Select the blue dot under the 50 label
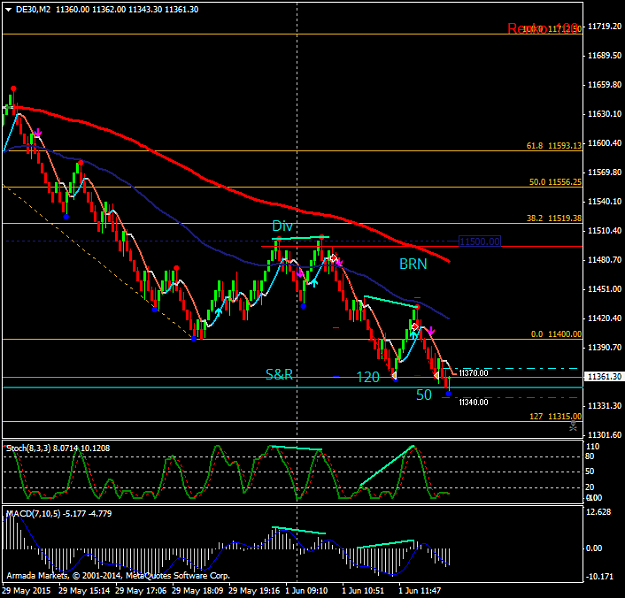Image resolution: width=625 pixels, height=598 pixels. (448, 394)
